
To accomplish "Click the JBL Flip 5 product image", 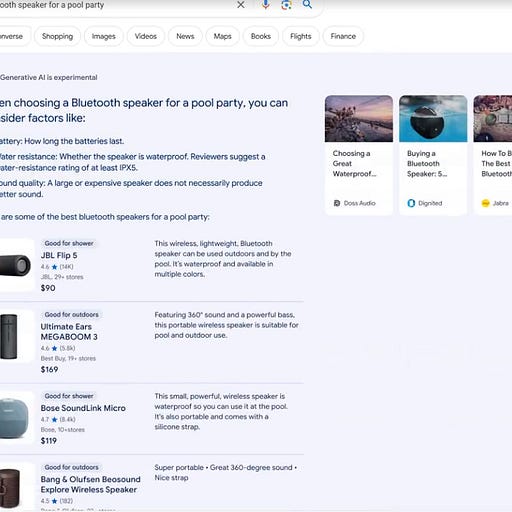I will pyautogui.click(x=17, y=265).
